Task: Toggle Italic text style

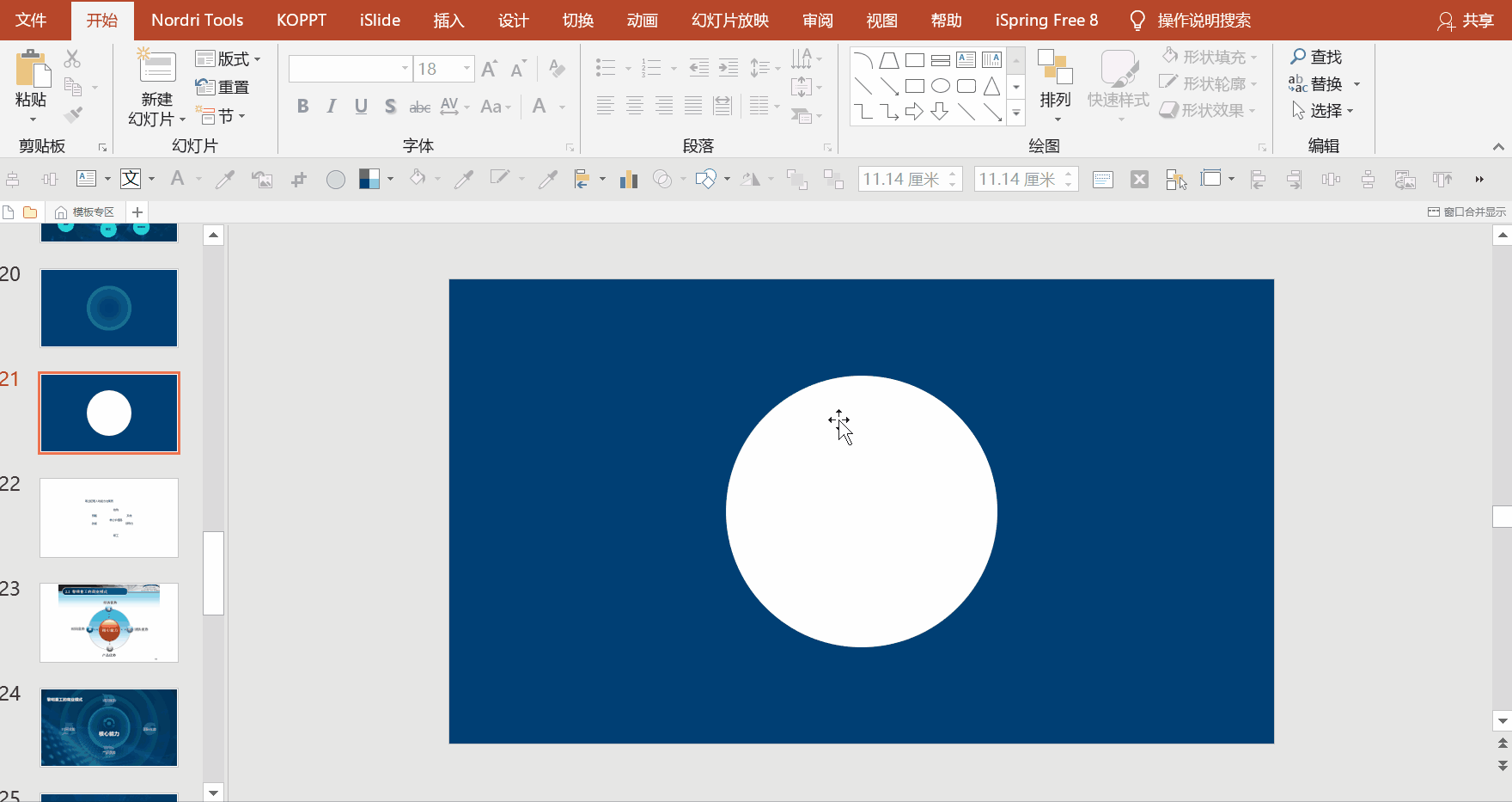Action: click(x=332, y=107)
